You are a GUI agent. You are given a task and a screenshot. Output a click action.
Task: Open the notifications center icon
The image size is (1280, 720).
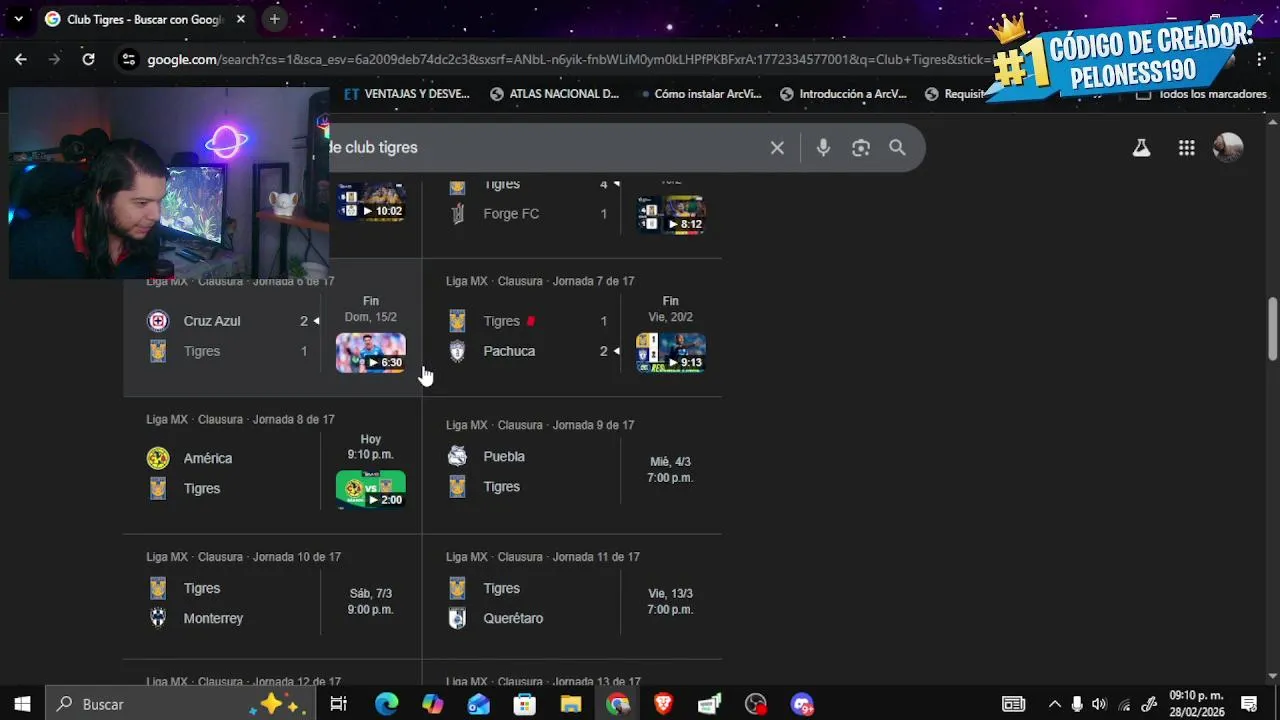(x=1249, y=704)
